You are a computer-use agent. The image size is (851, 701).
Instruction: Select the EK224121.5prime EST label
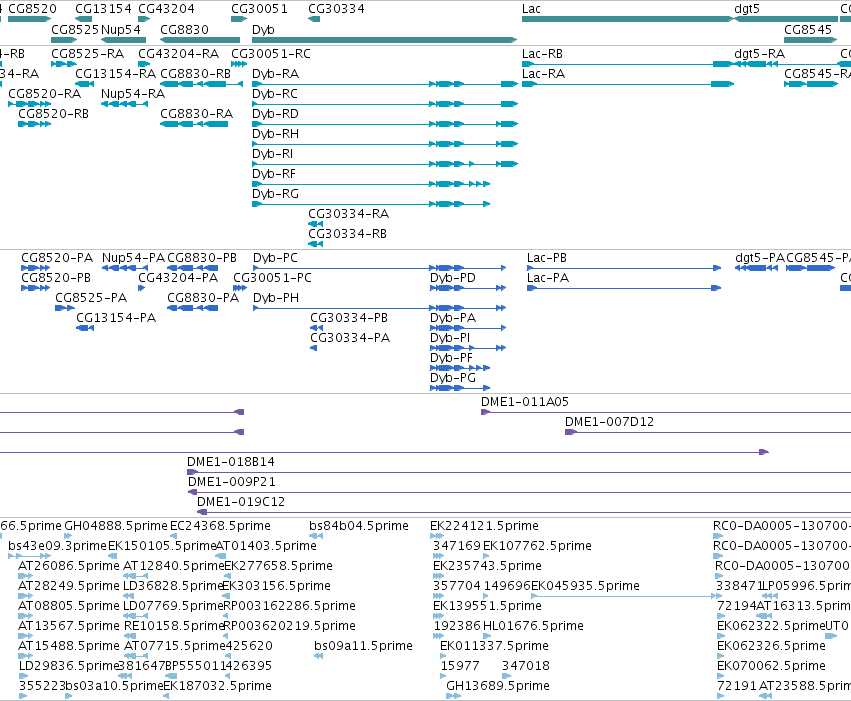coord(484,526)
